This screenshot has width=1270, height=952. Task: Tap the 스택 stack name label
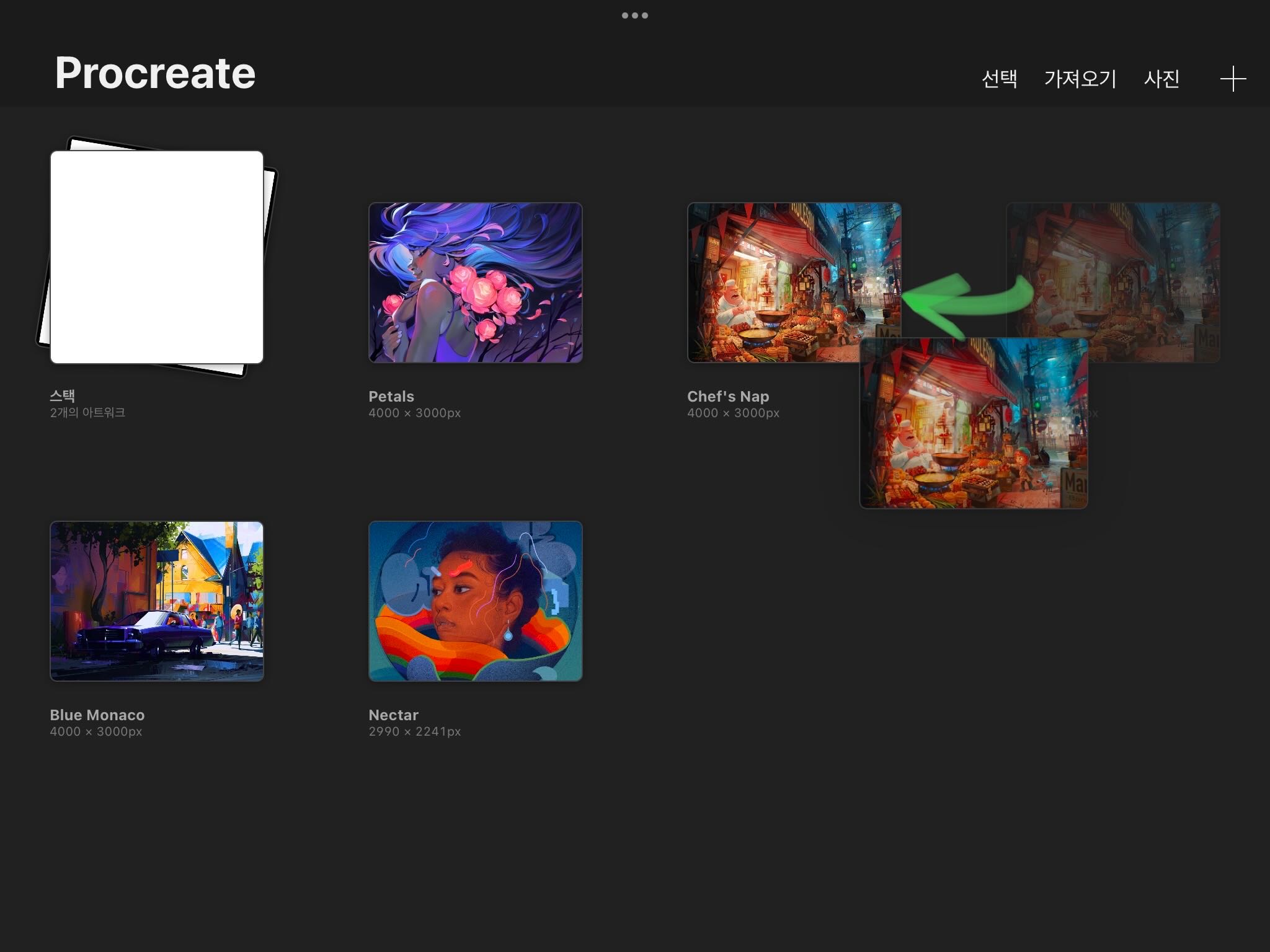point(63,395)
